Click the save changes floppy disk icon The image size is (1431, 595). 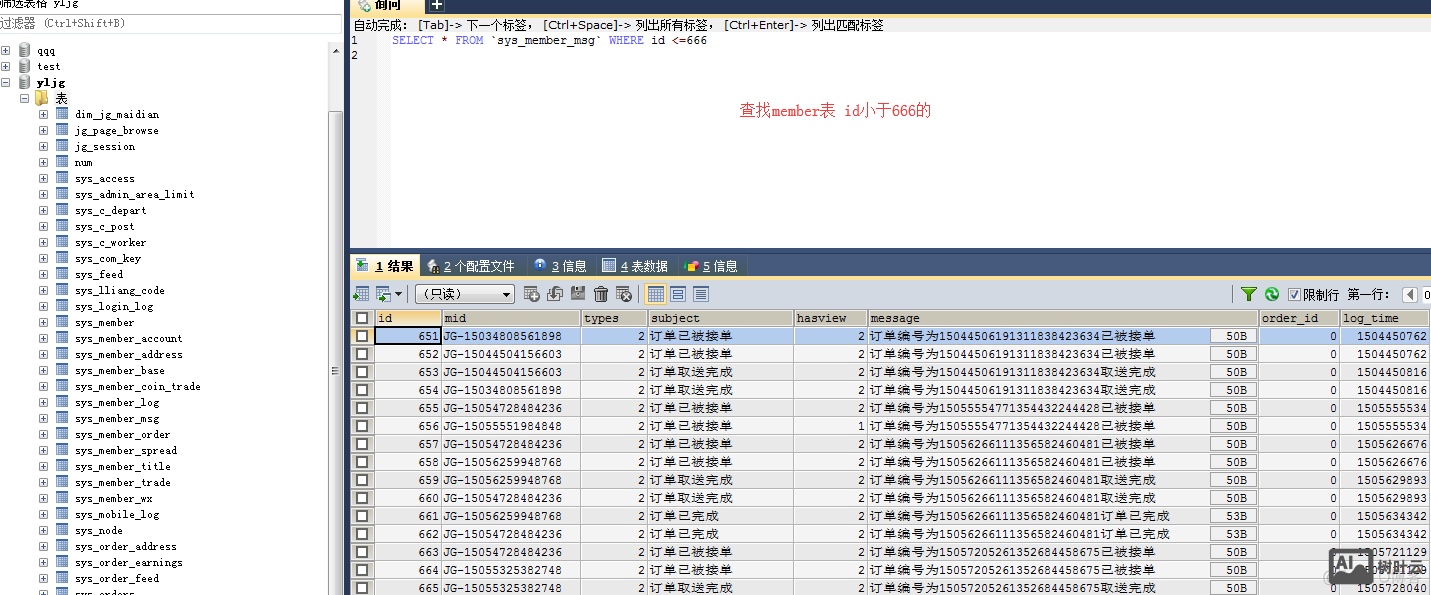coord(578,293)
